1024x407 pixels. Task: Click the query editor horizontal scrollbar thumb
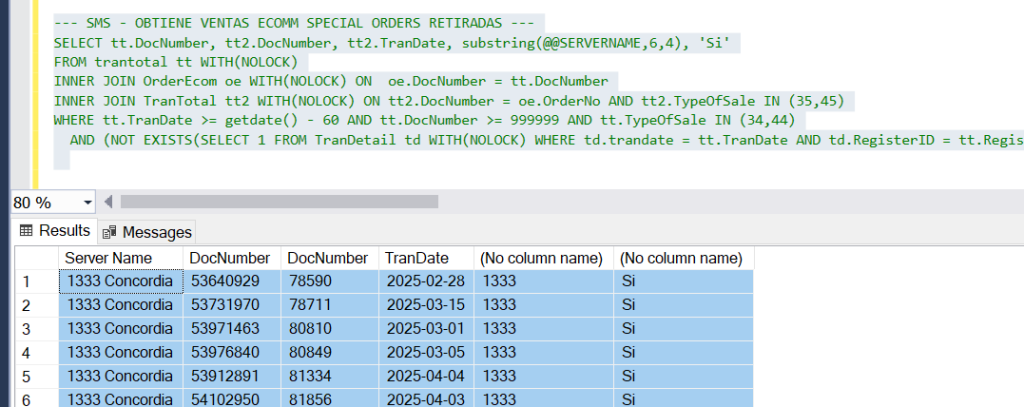click(280, 201)
